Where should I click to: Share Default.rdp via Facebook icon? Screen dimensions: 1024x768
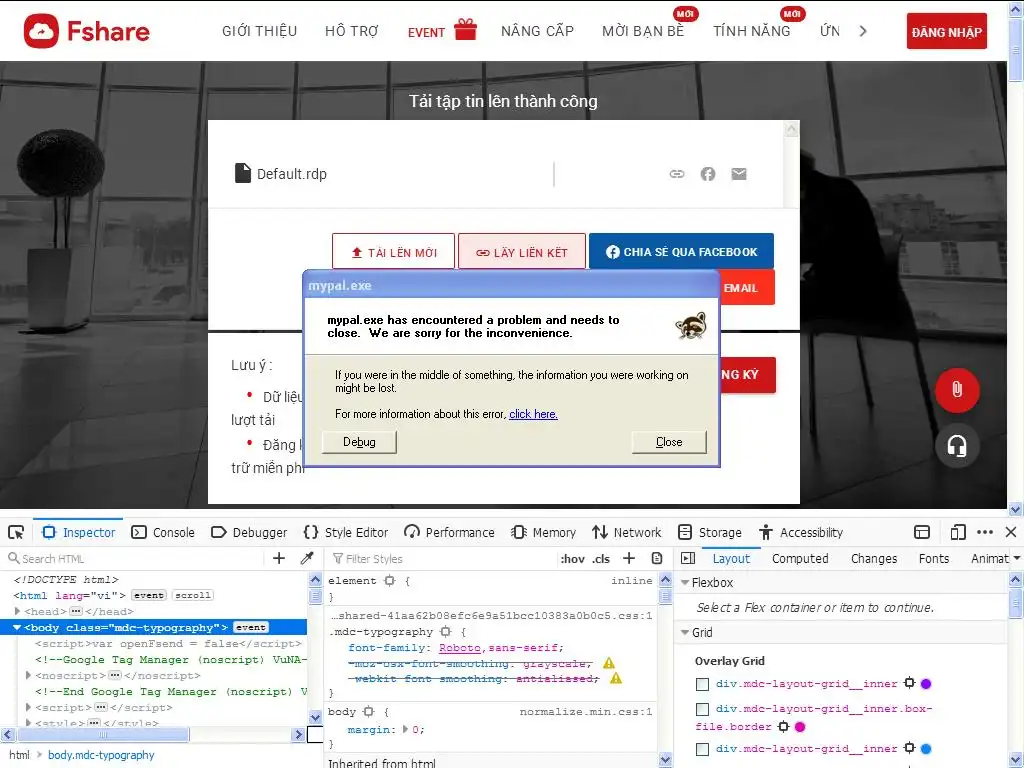(x=708, y=174)
